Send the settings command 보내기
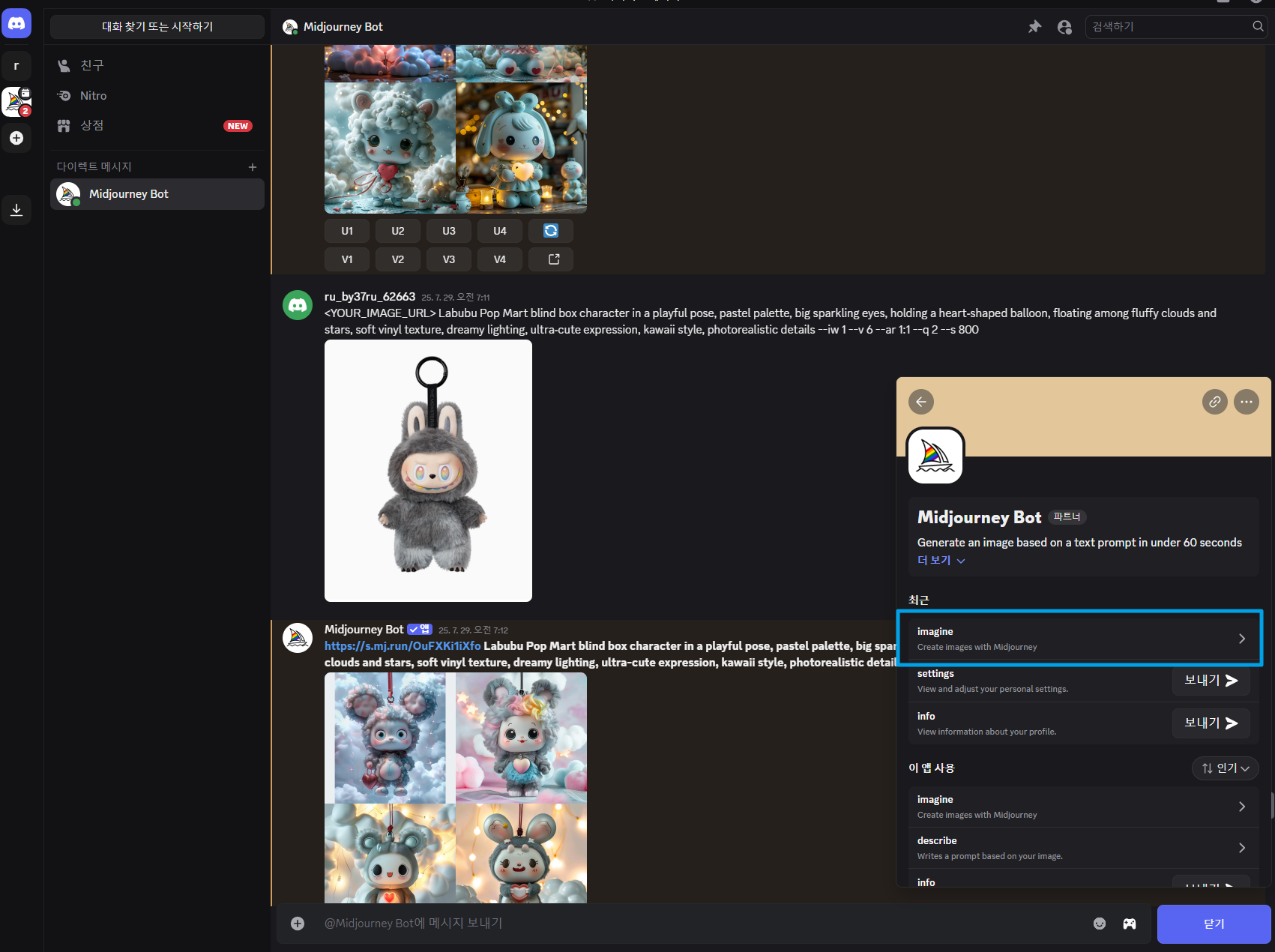 tap(1211, 681)
